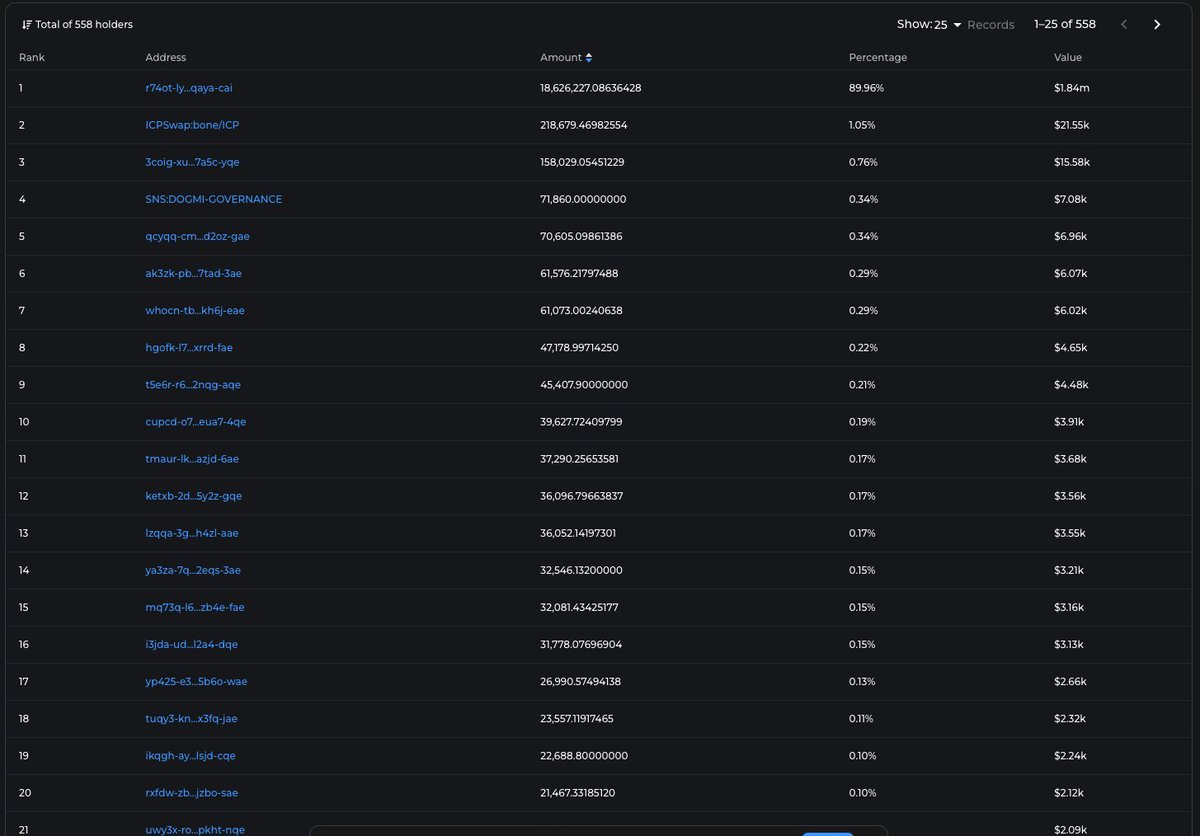
Task: Select amount 37,290.25653581
Action: (580, 458)
